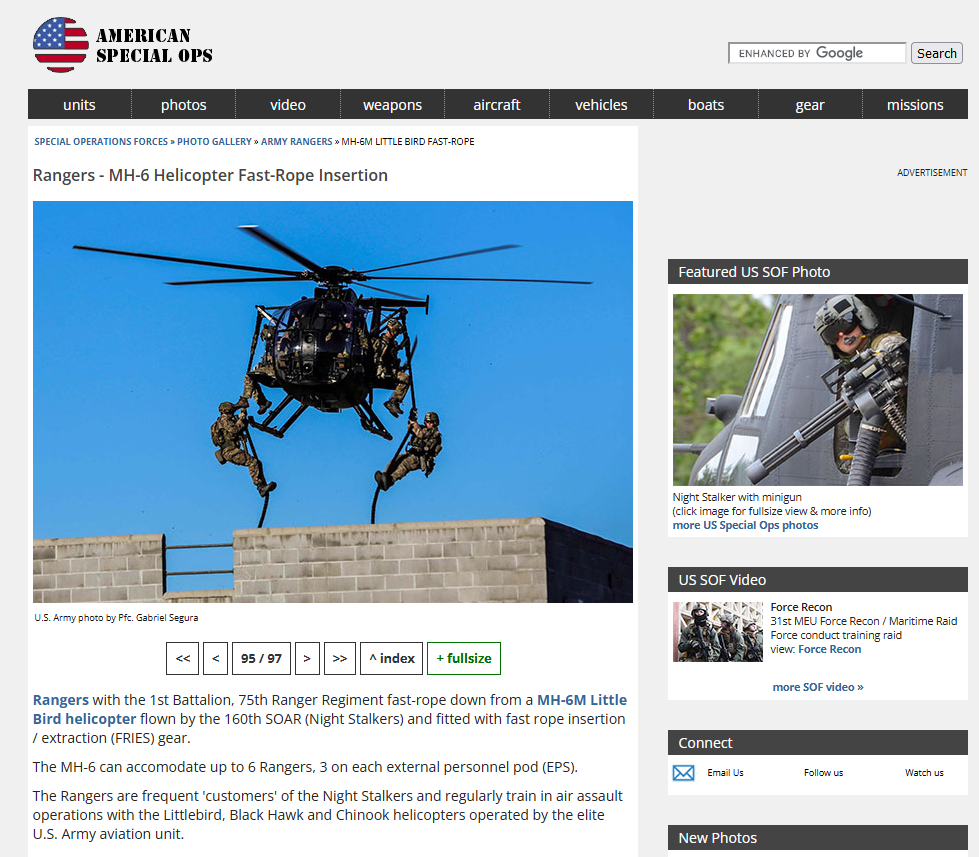The height and width of the screenshot is (857, 979).
Task: Click the MH-6M Little Bird Fast-Rope breadcrumb text
Action: tap(408, 142)
